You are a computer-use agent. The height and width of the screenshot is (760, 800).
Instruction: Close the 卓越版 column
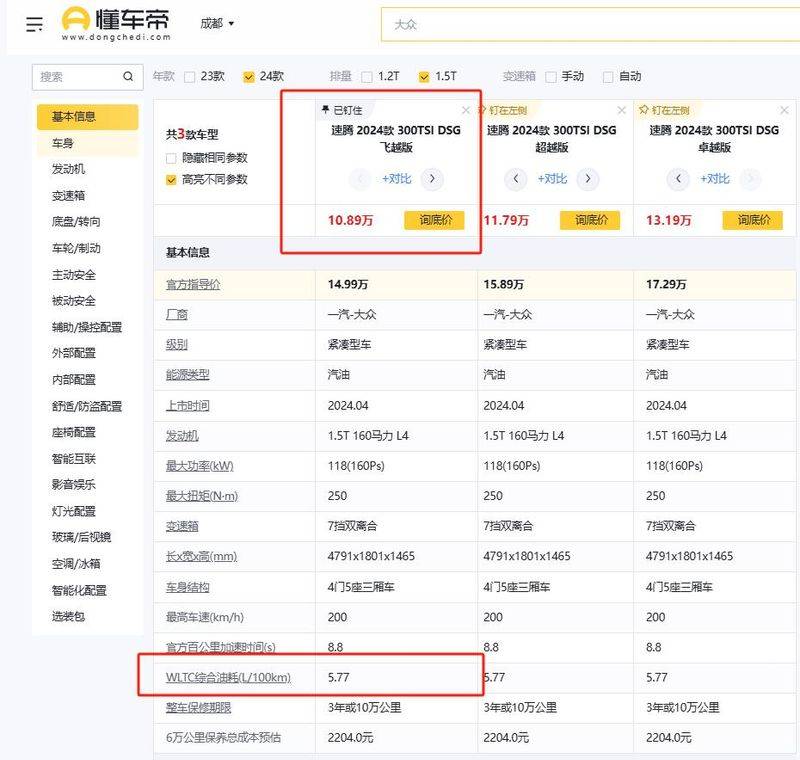click(x=784, y=110)
